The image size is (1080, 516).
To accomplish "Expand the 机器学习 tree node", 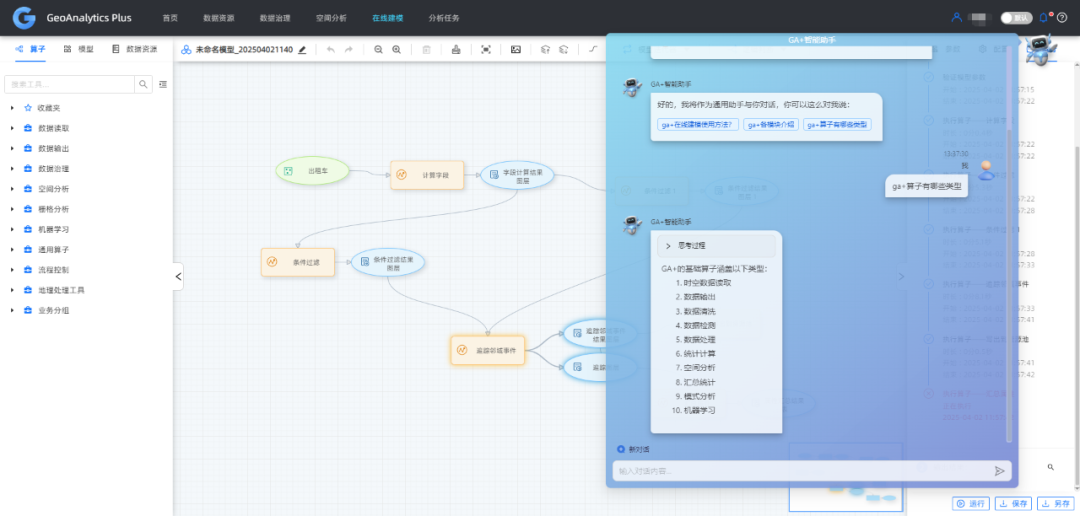I will tap(12, 229).
